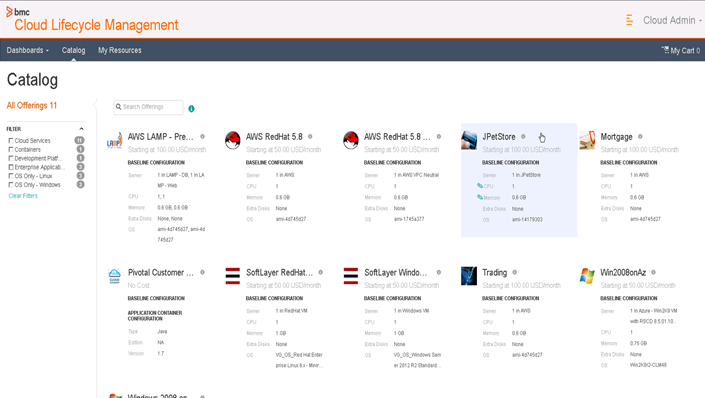Viewport: 705px width, 398px height.
Task: Click the Clear Filters link
Action: coord(23,196)
